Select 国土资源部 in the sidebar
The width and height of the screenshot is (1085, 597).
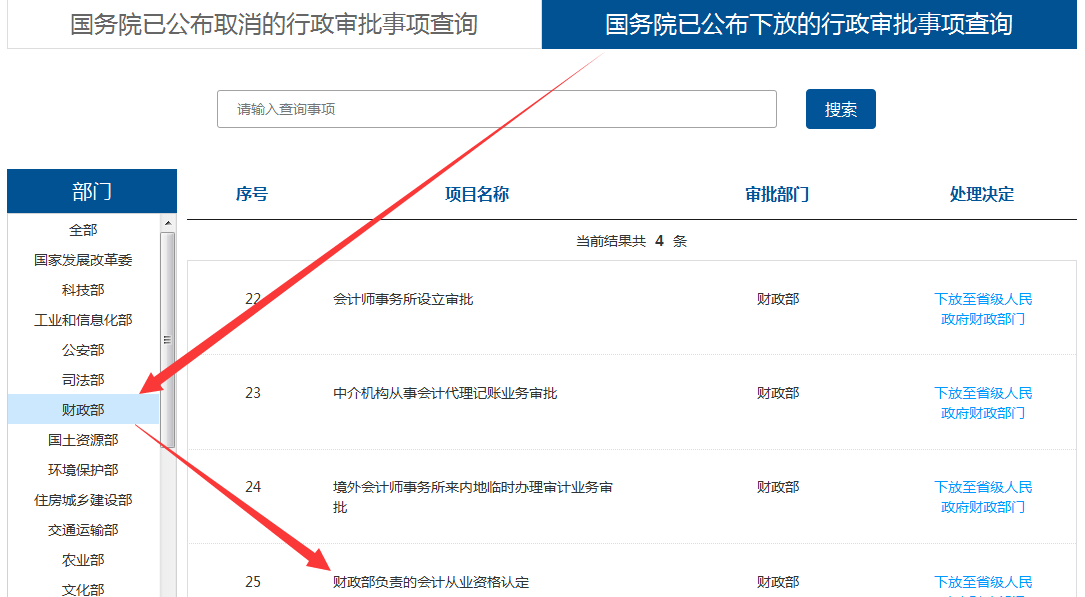[83, 440]
